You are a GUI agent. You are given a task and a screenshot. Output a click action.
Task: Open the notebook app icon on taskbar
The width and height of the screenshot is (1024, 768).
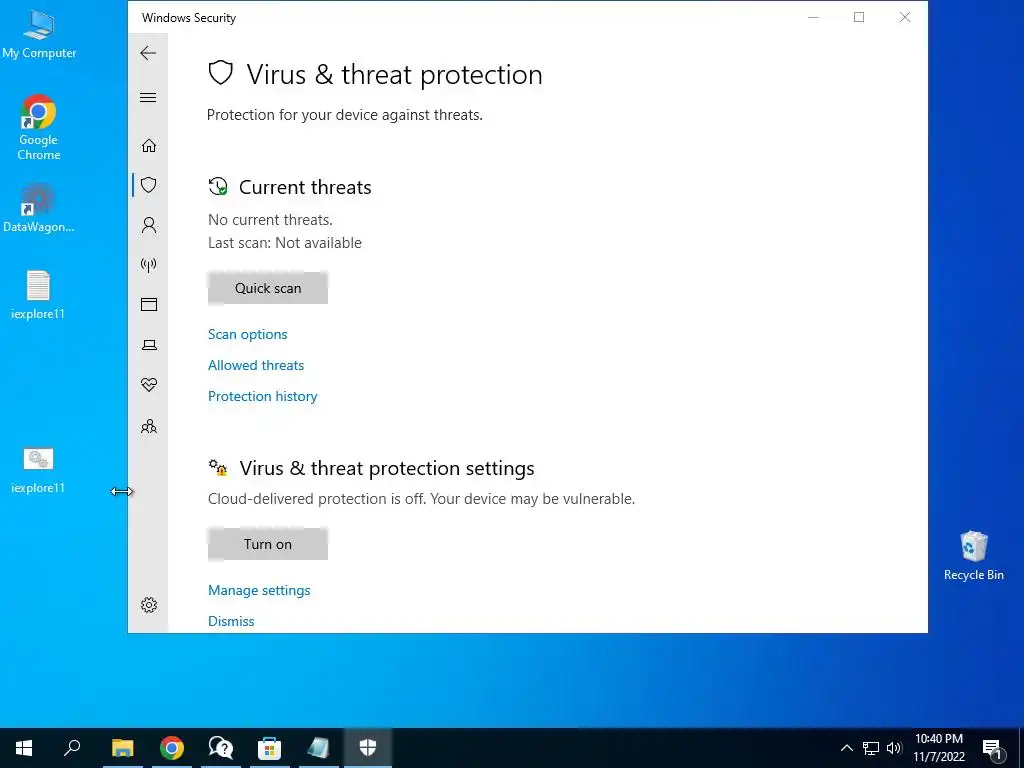tap(319, 748)
